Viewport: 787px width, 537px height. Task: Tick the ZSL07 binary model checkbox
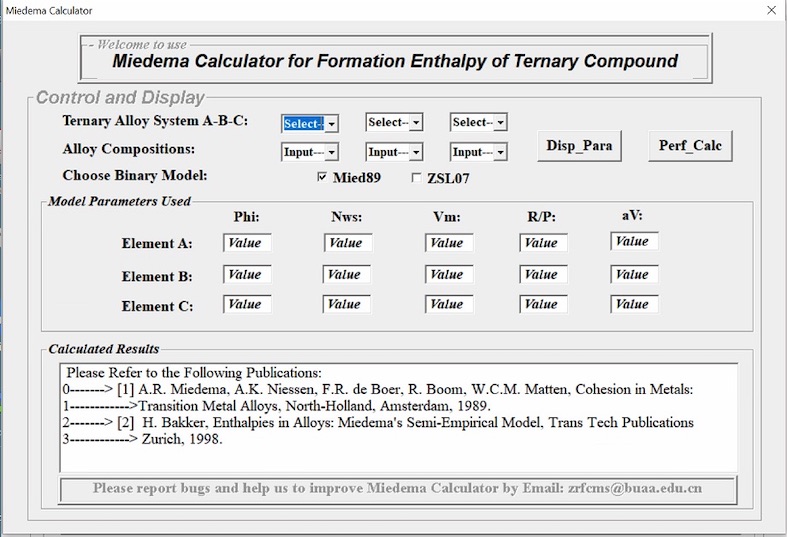click(x=417, y=178)
